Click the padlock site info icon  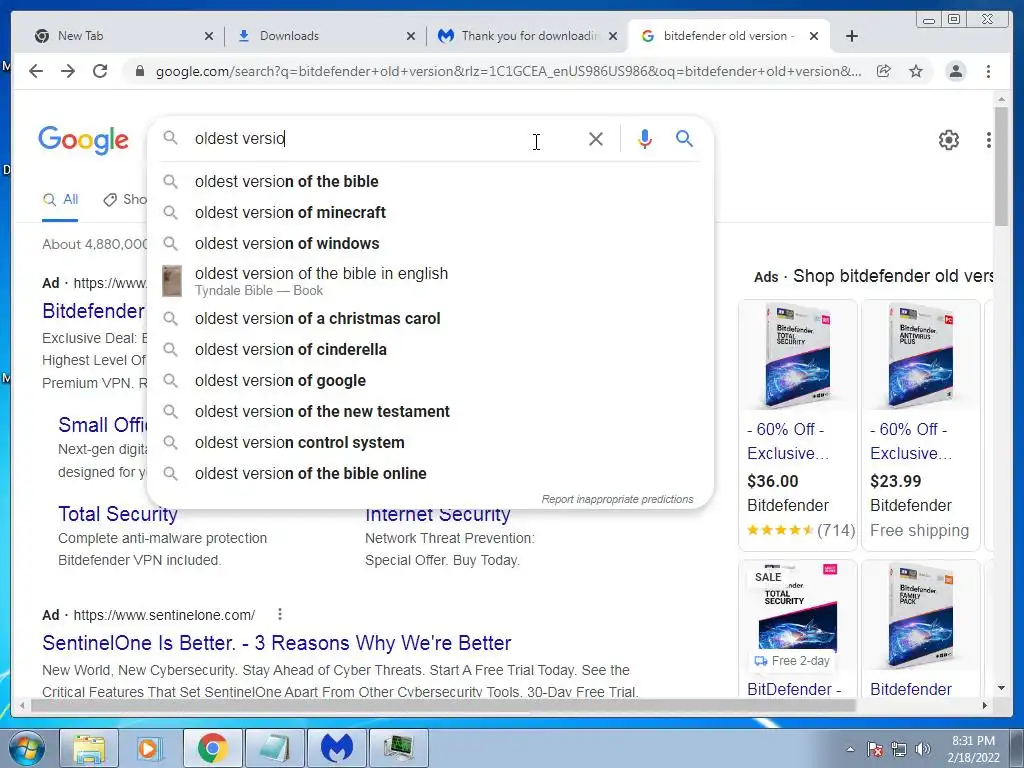(139, 71)
